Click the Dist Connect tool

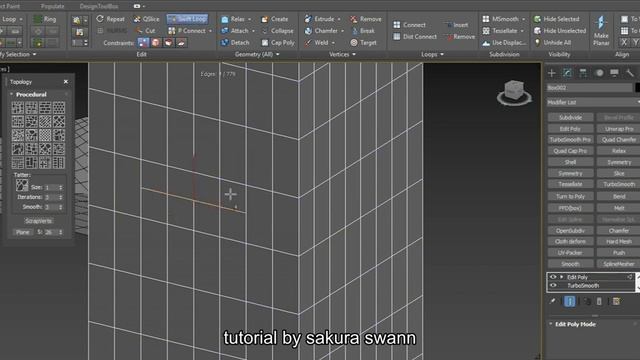(415, 37)
